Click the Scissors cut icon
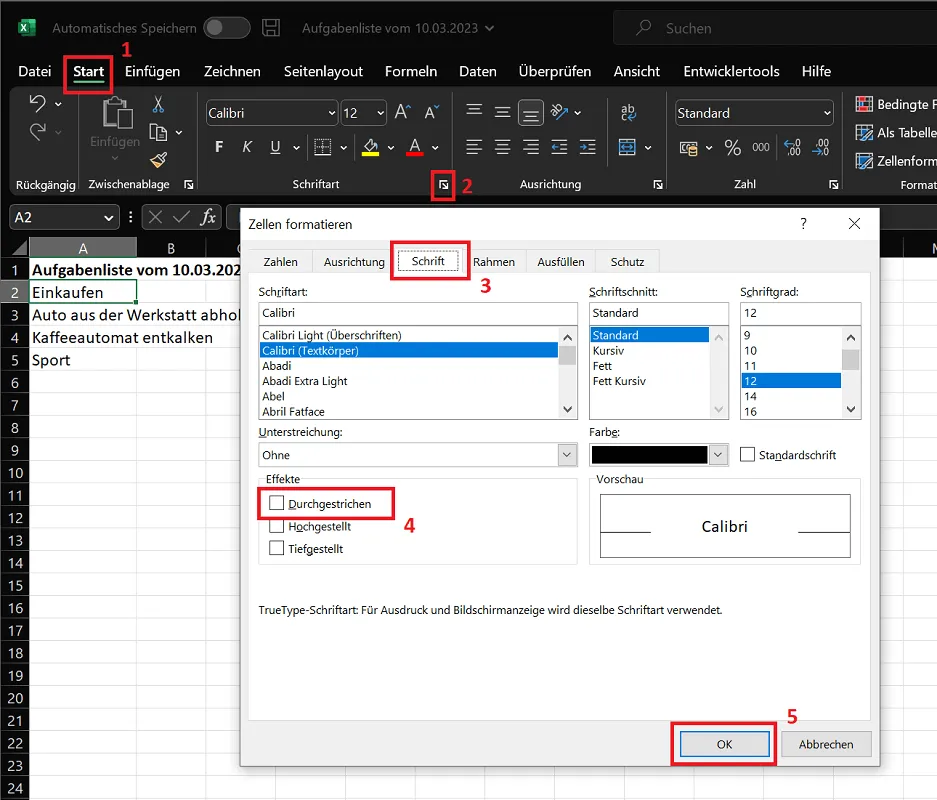The width and height of the screenshot is (937, 800). click(158, 105)
